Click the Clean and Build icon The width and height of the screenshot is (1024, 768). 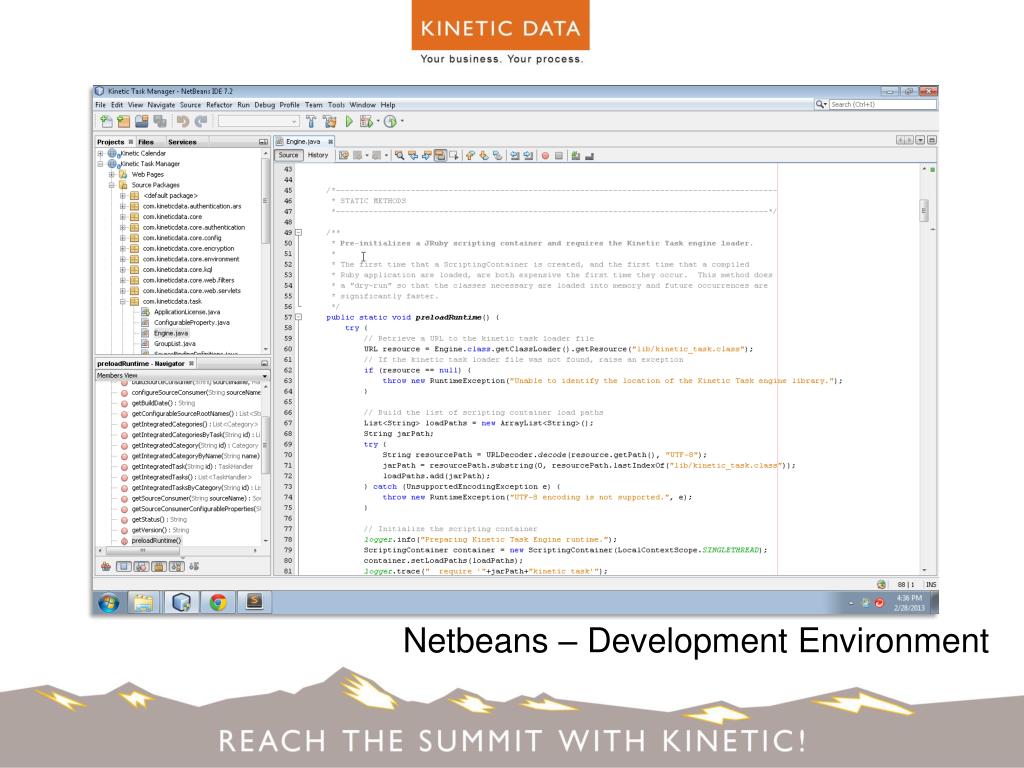click(x=330, y=121)
